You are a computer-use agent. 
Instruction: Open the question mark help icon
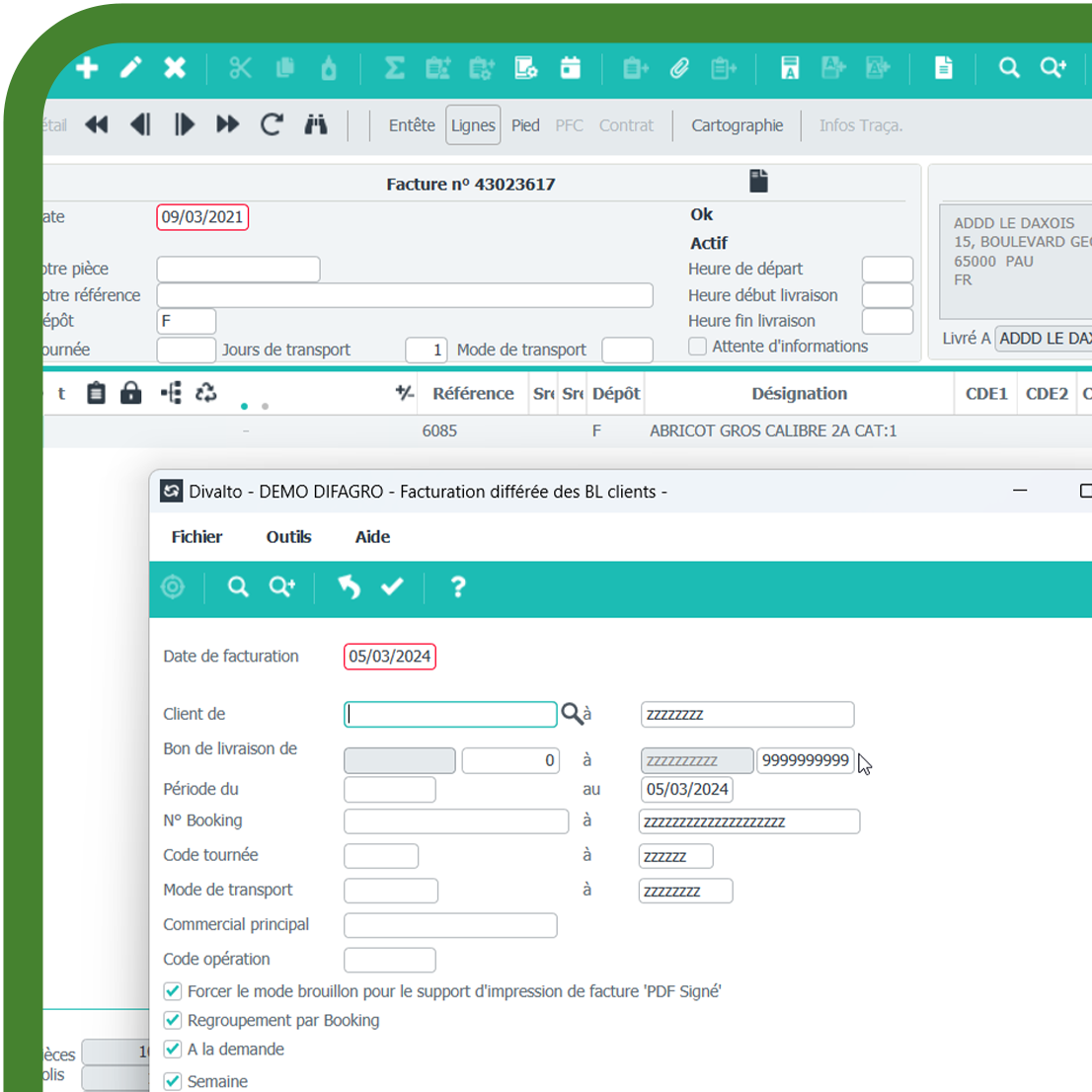point(457,586)
